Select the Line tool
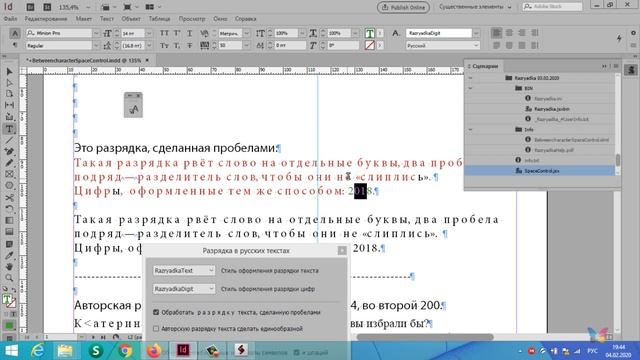 point(9,140)
